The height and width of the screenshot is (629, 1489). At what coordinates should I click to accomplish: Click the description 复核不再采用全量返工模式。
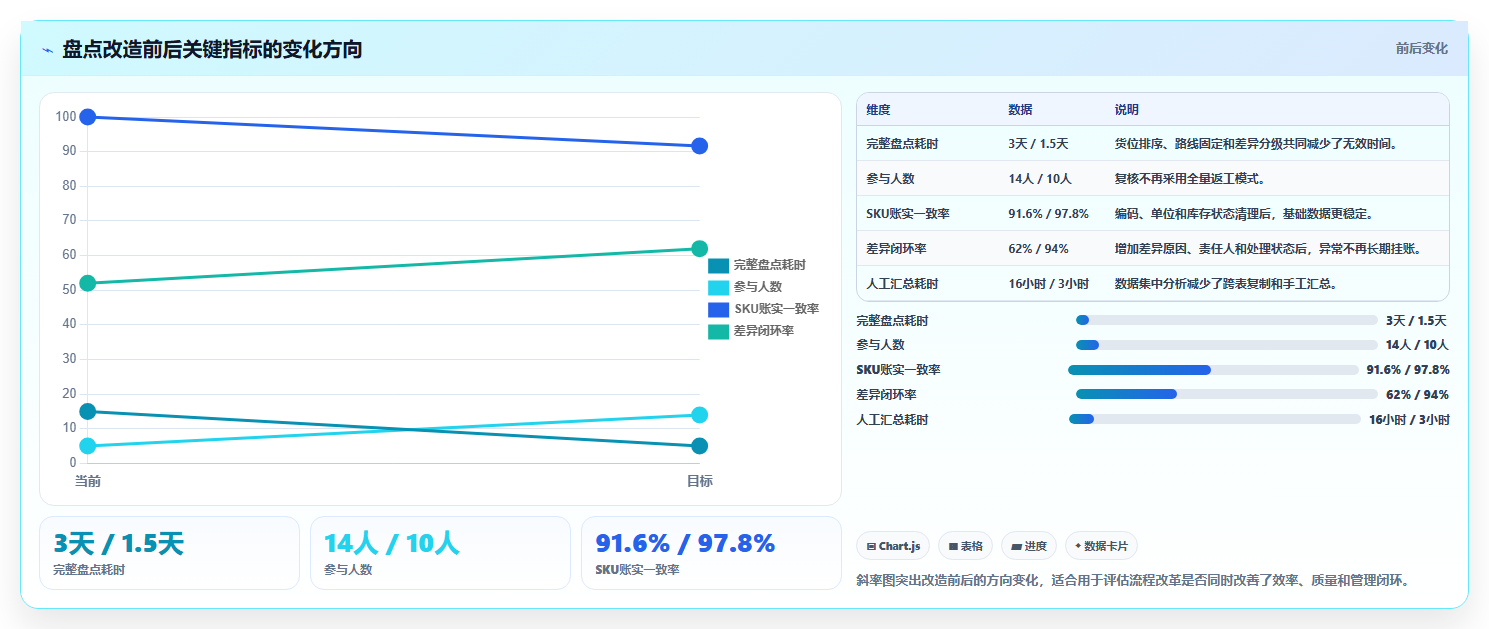pos(1190,179)
